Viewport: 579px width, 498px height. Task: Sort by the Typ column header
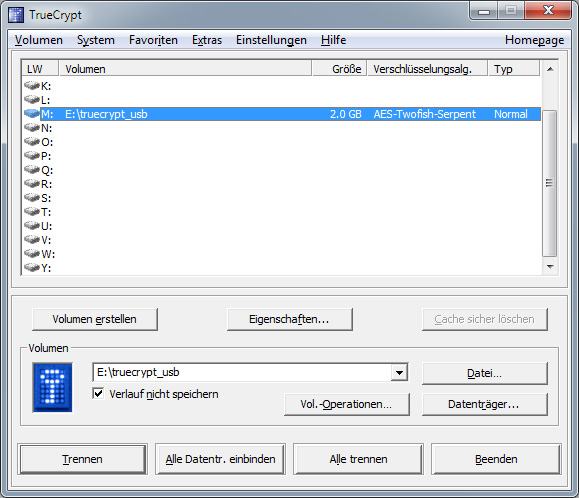click(514, 69)
